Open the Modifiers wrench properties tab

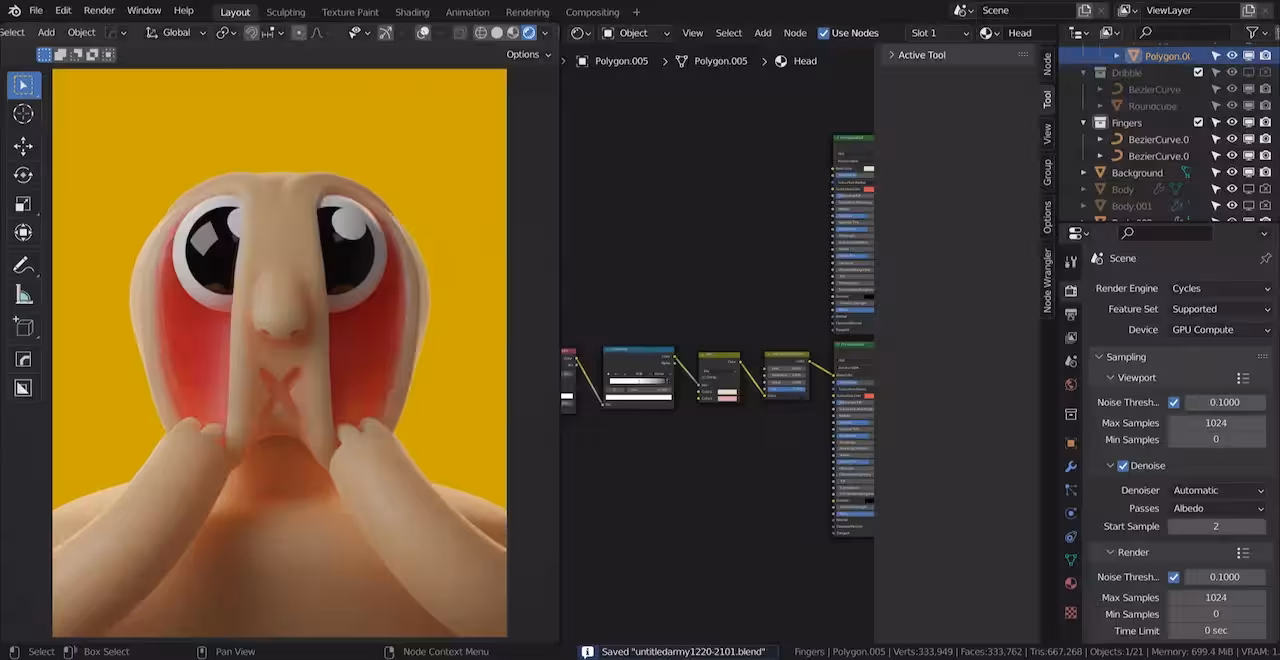pos(1071,467)
